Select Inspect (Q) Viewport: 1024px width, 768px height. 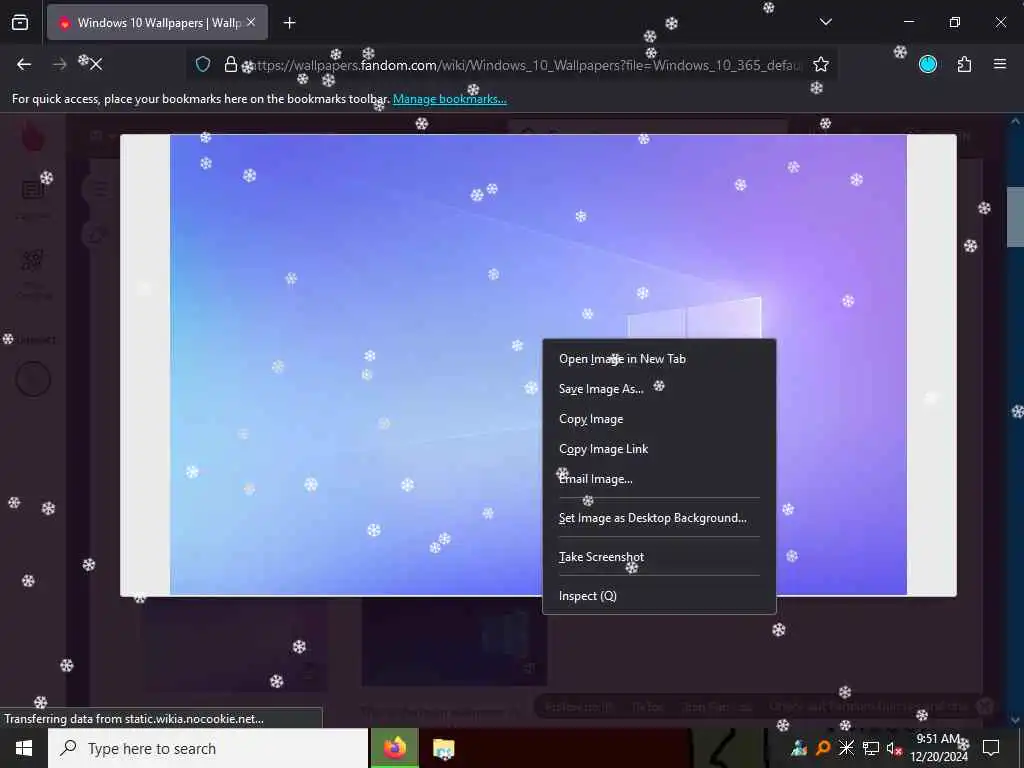click(x=659, y=596)
